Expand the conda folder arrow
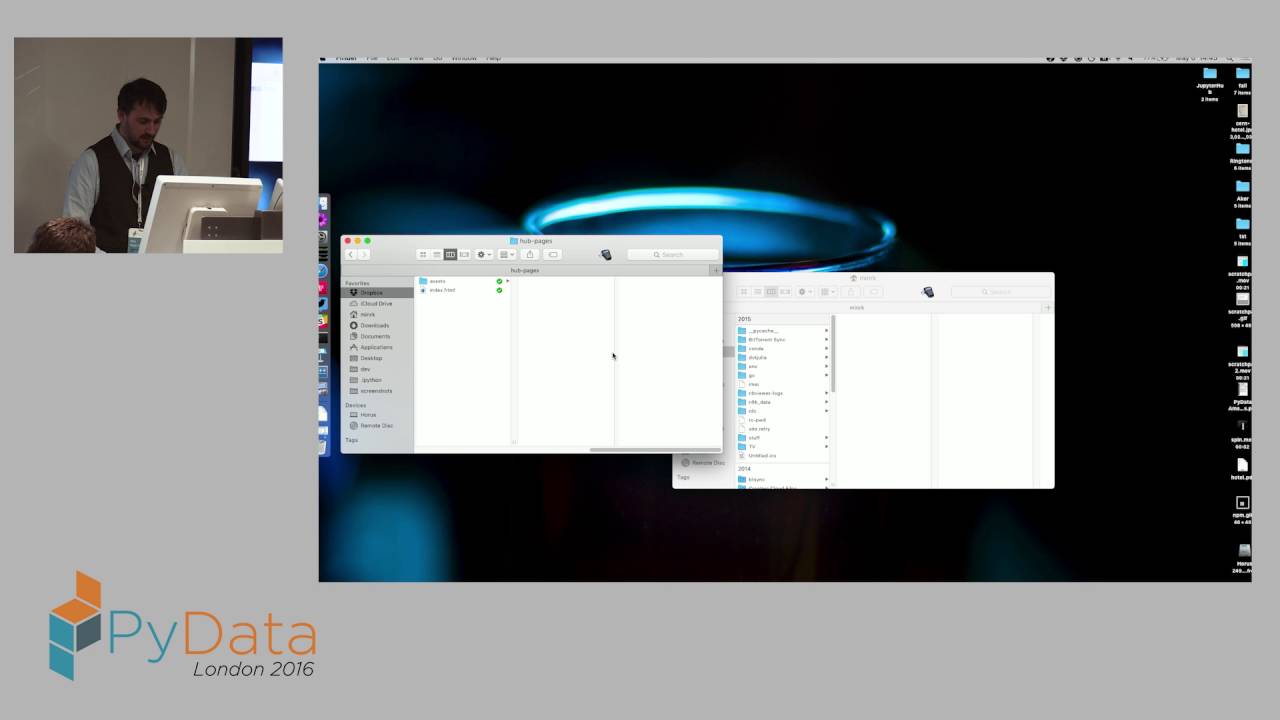 pyautogui.click(x=826, y=348)
